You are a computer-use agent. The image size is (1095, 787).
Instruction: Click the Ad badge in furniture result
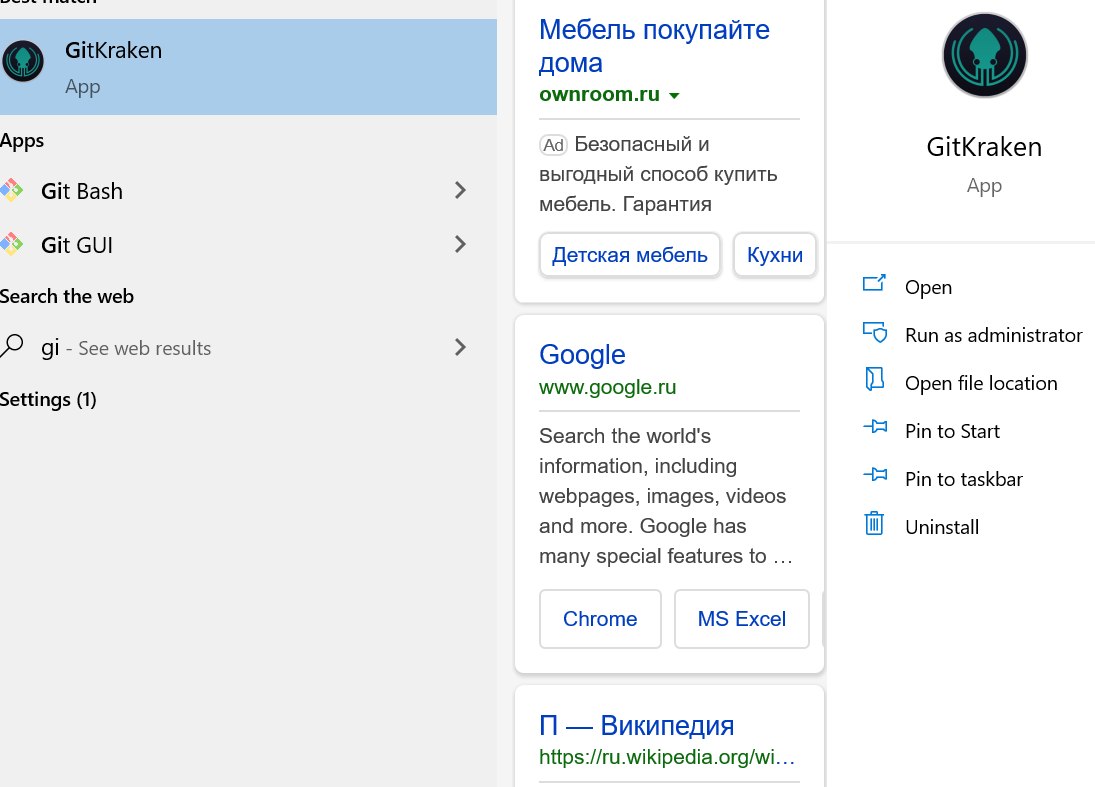click(553, 145)
